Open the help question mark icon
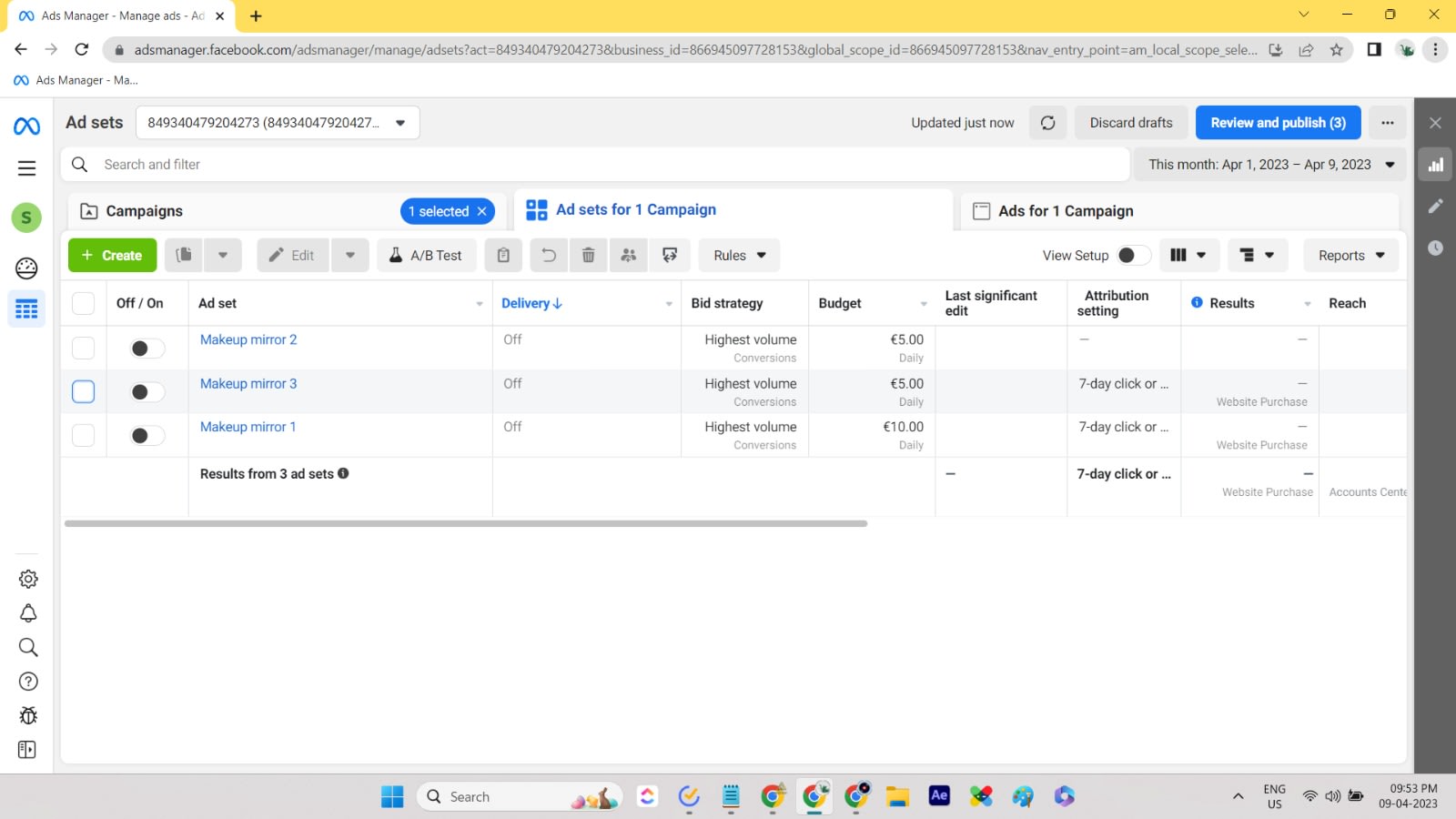 (x=27, y=682)
